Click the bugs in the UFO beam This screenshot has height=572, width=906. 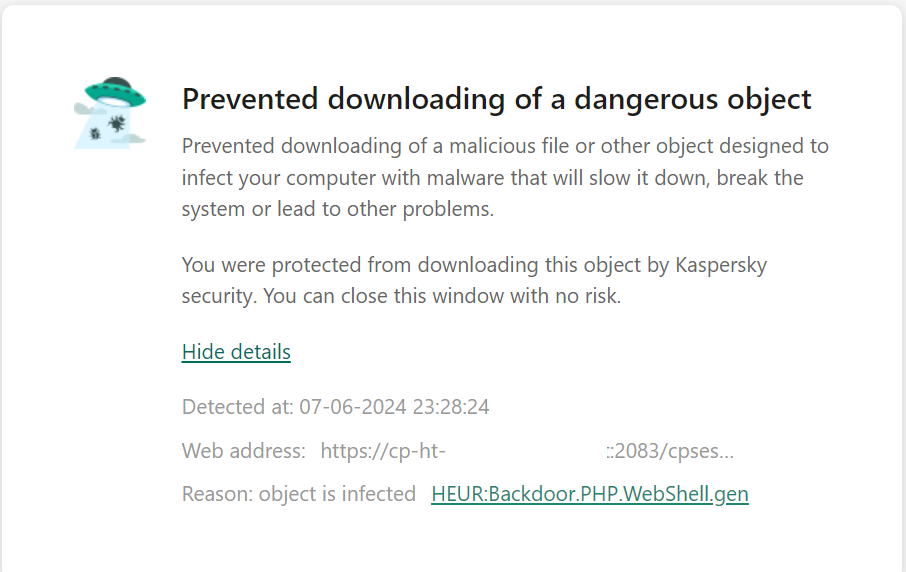109,127
